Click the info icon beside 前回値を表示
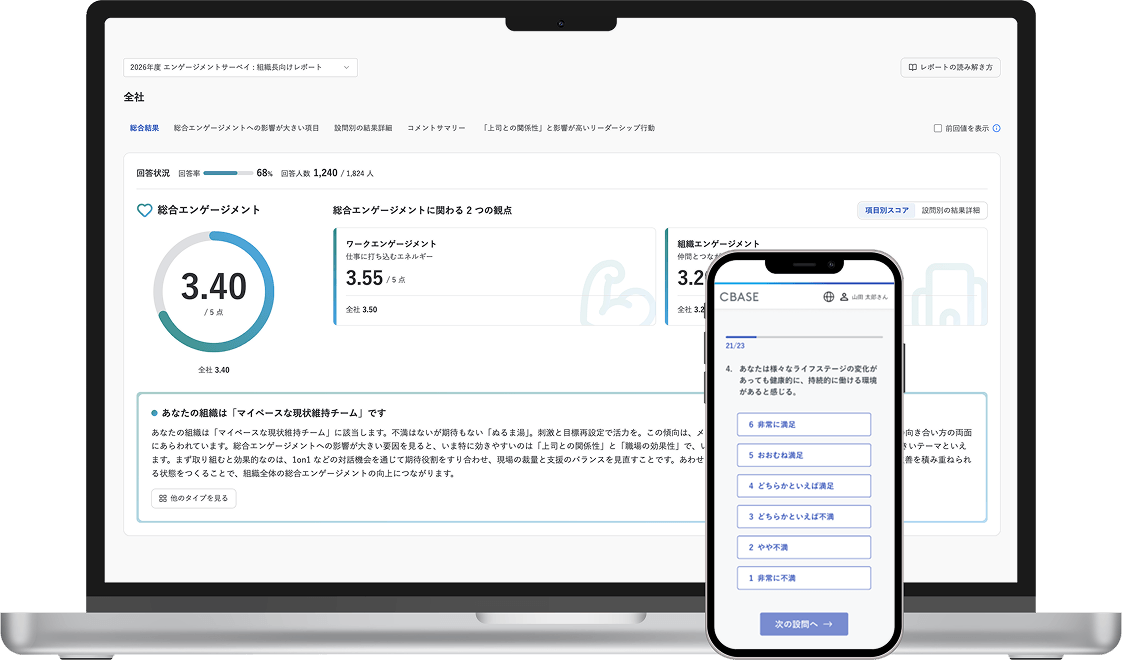The width and height of the screenshot is (1122, 660). pos(997,129)
